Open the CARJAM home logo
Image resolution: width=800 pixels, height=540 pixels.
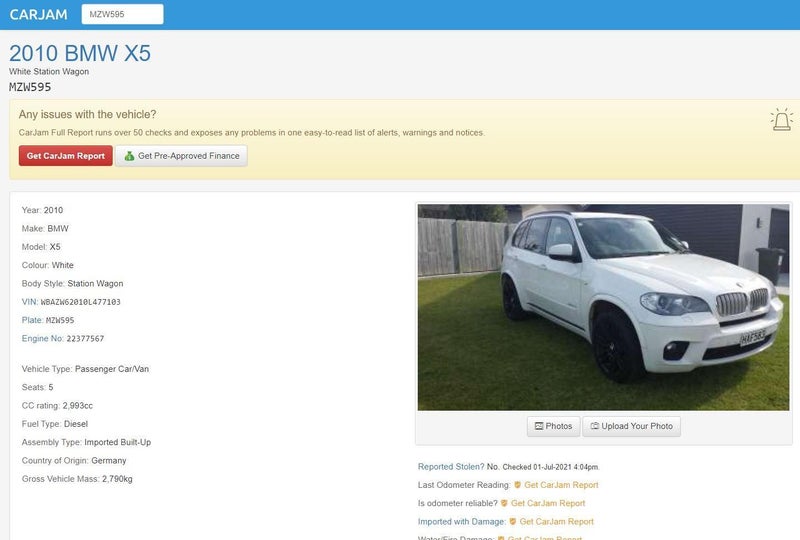click(38, 14)
